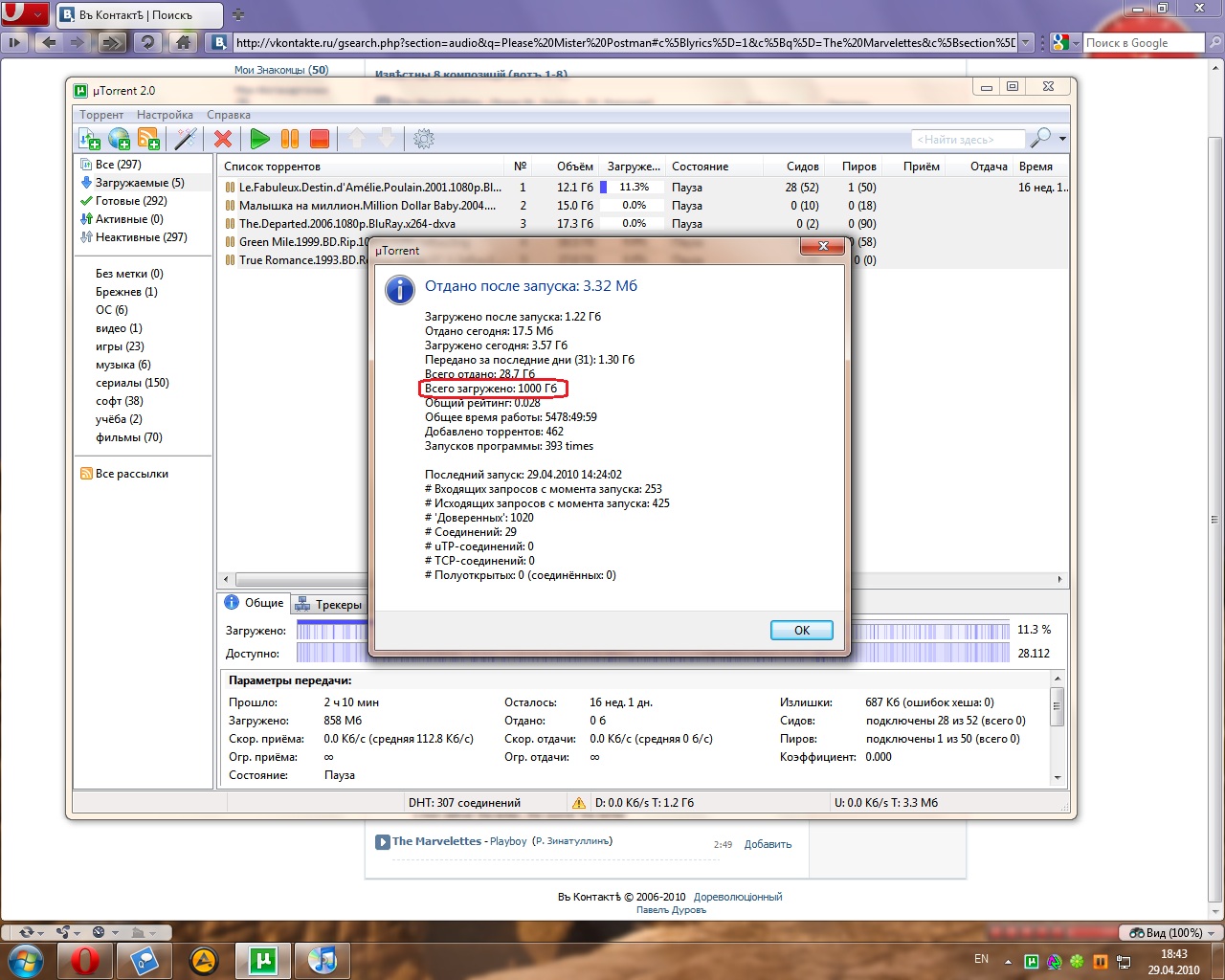Show hidden tray icons arrow

(x=1008, y=961)
